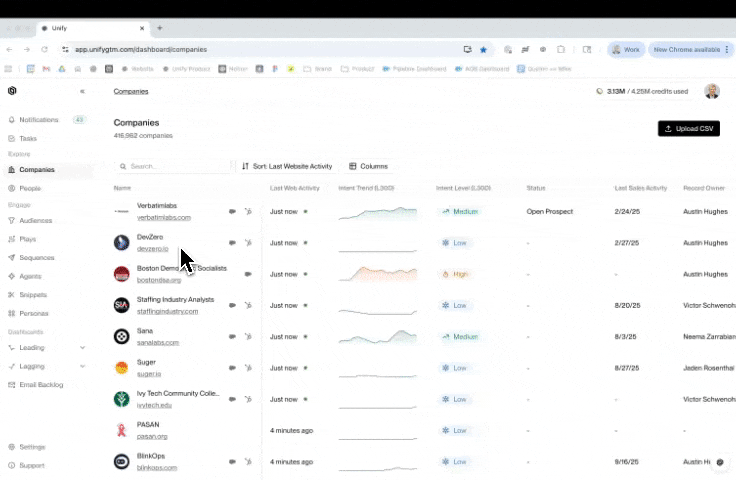Screen dimensions: 736x480
Task: Click the Gmail bookmark icon
Action: coord(46,69)
